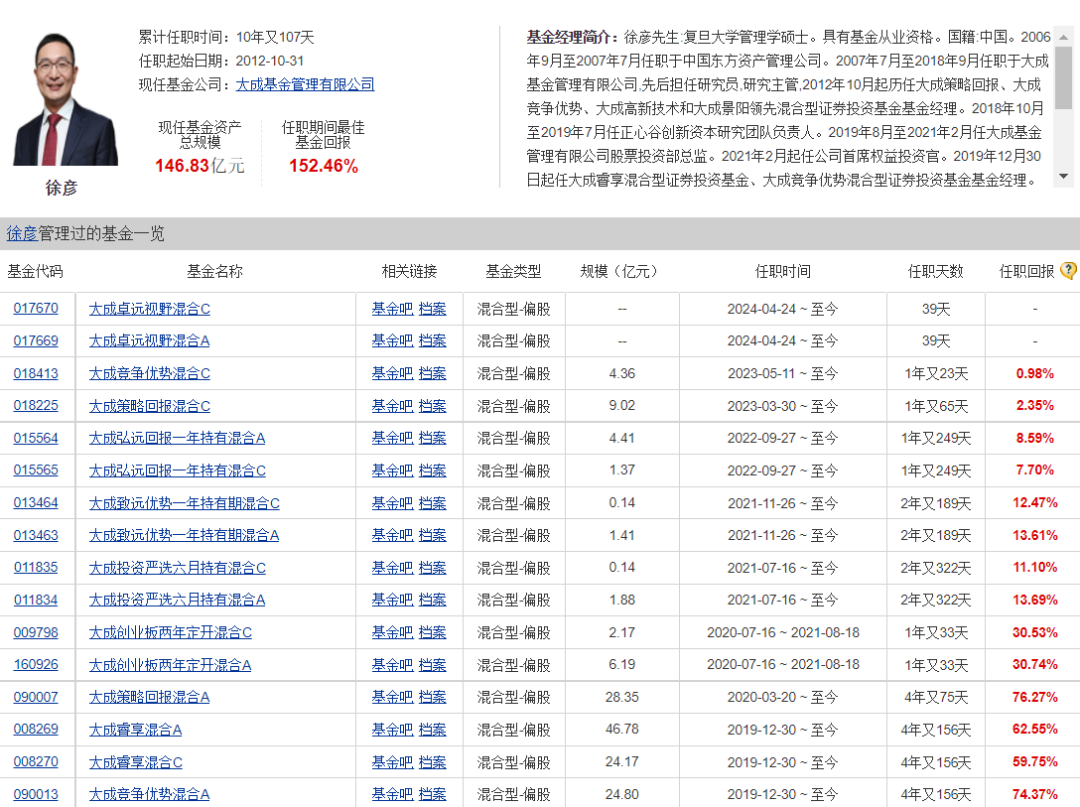Open 基金吧 for 大成致远优势一年持有期混合C
The height and width of the screenshot is (807, 1080).
pyautogui.click(x=392, y=503)
